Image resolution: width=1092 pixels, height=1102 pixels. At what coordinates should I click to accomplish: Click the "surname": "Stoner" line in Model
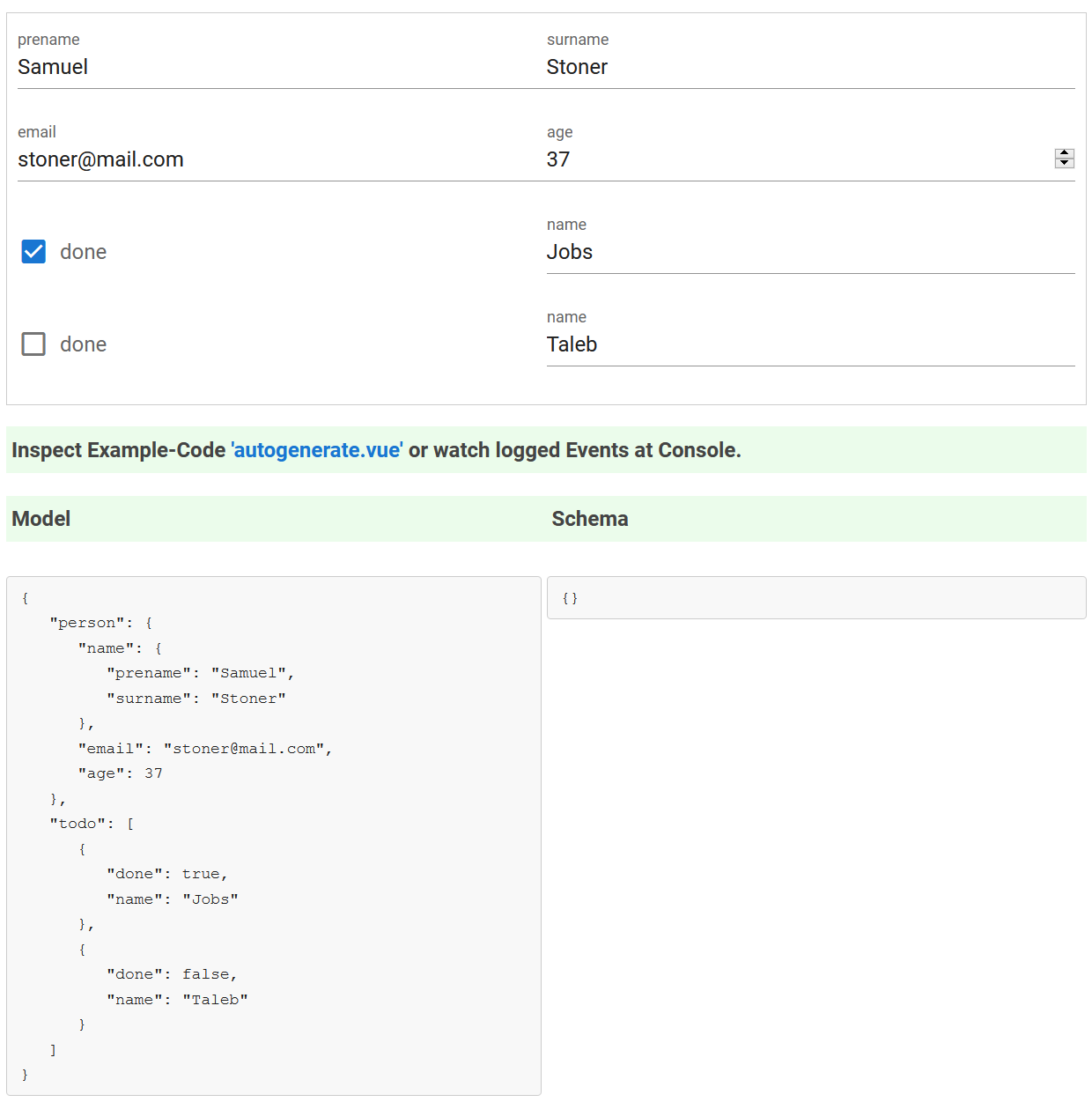coord(196,699)
